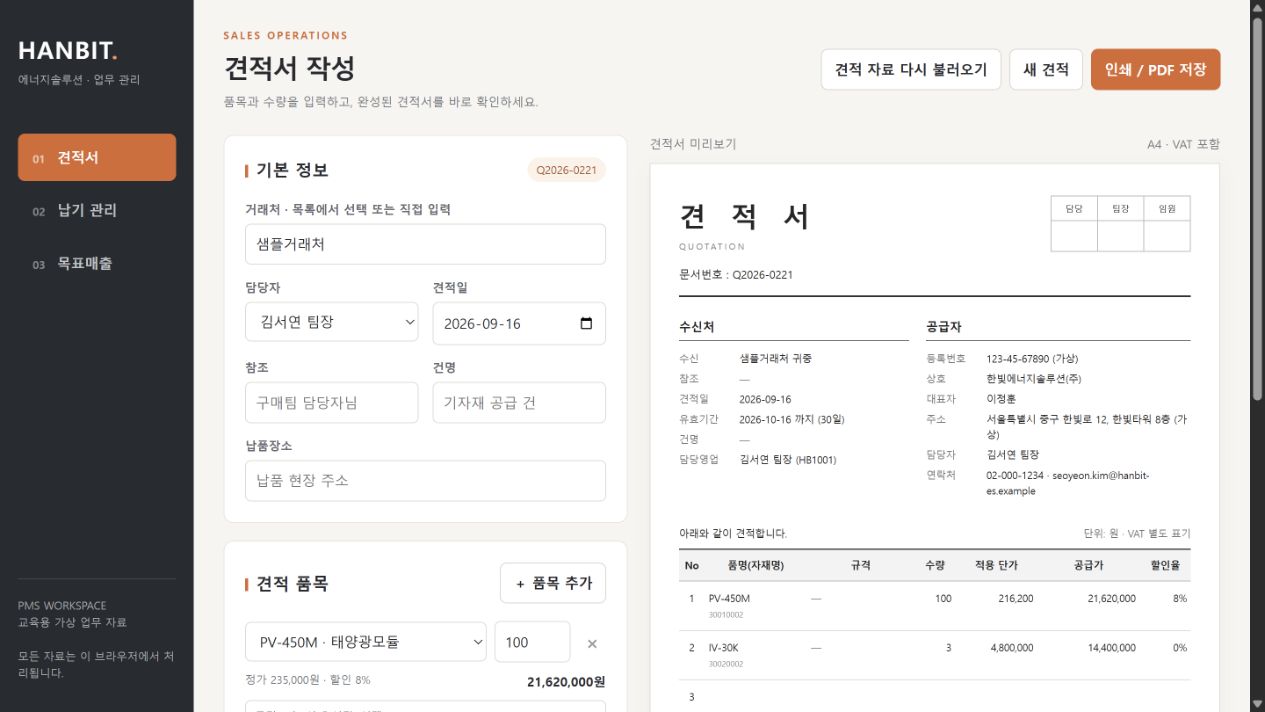This screenshot has width=1265, height=712.
Task: Add a new item with + 품목 추가
Action: 553,583
